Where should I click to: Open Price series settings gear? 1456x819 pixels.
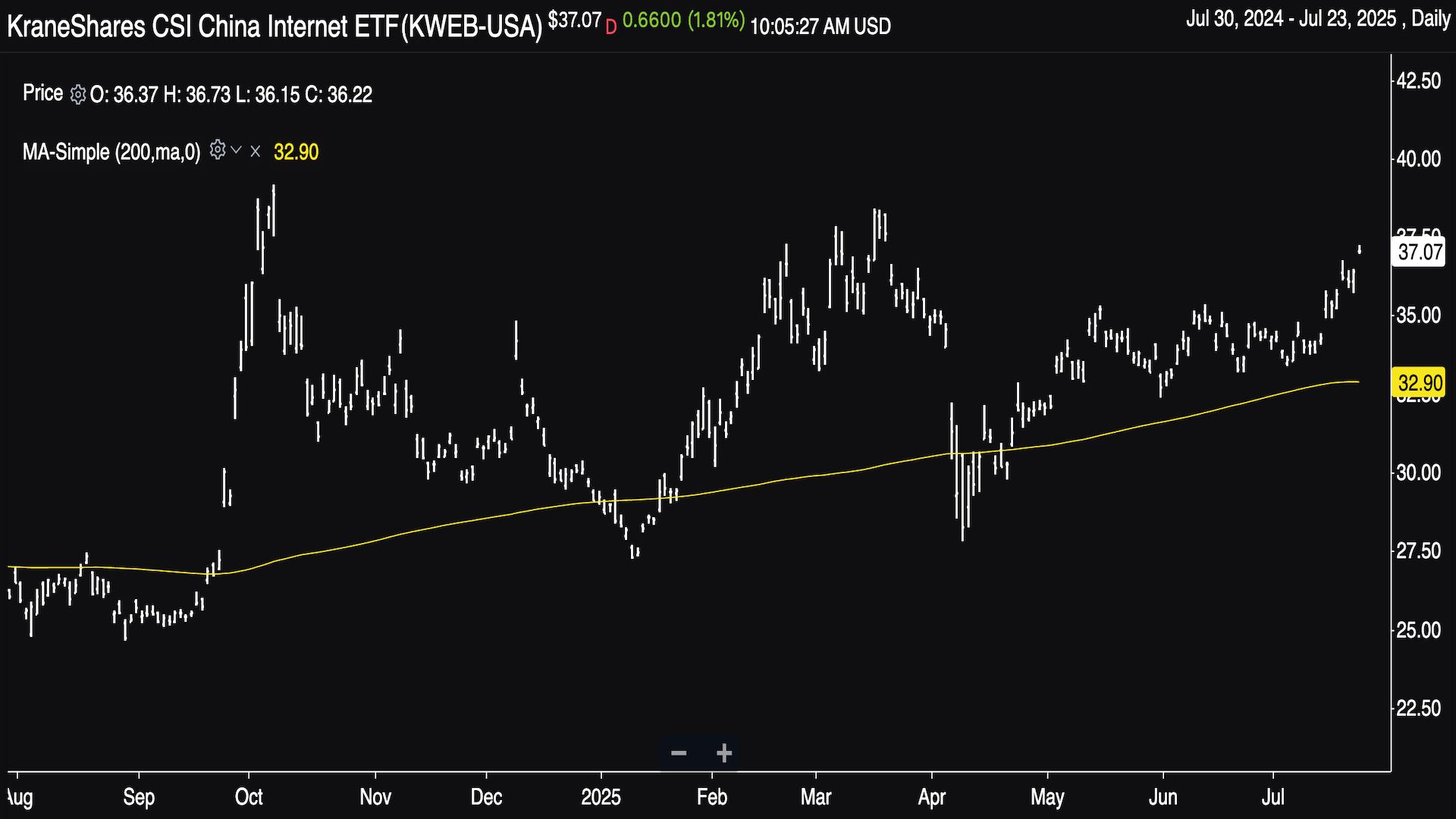coord(77,95)
